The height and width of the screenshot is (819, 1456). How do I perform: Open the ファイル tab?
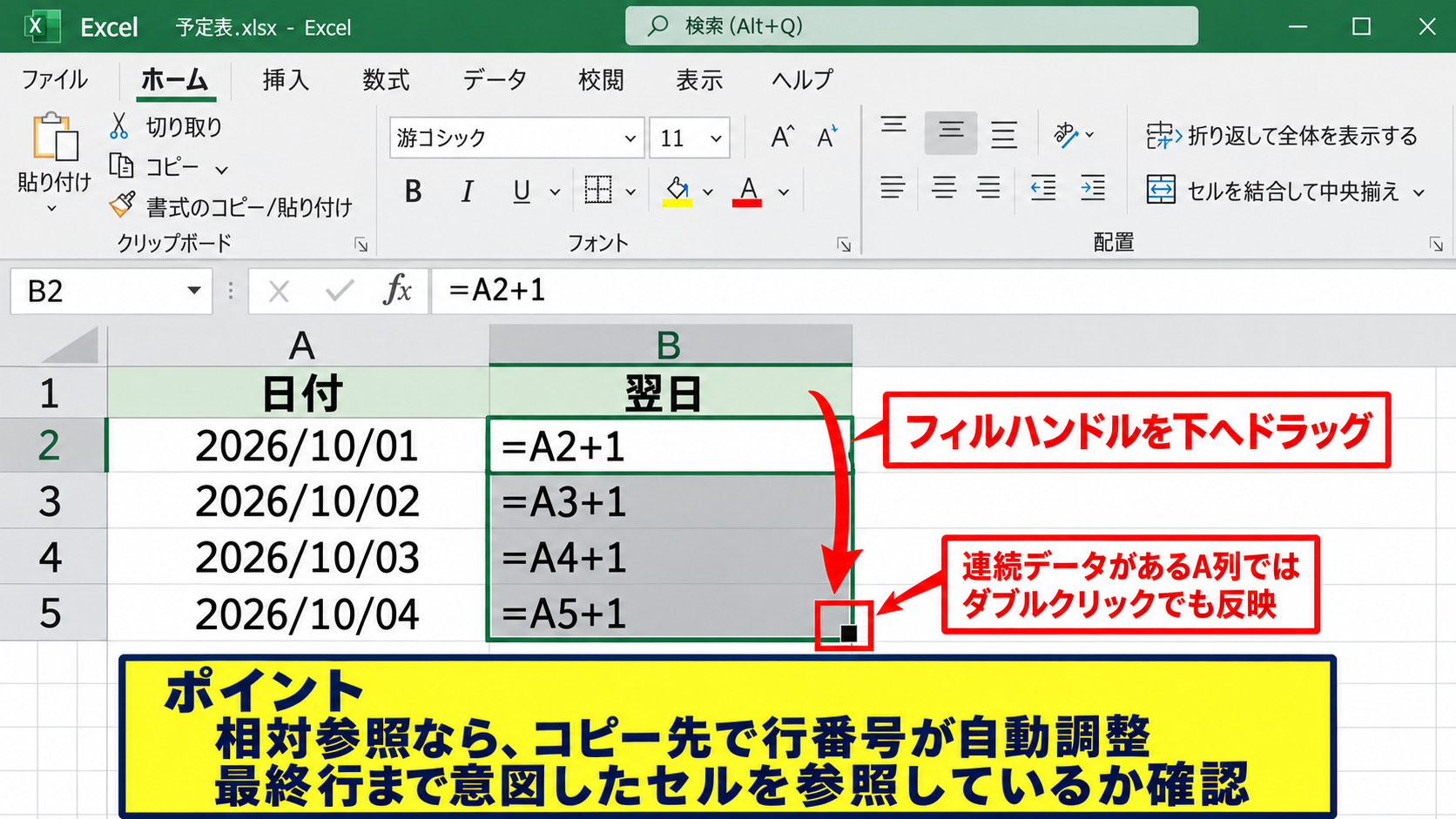click(x=54, y=80)
